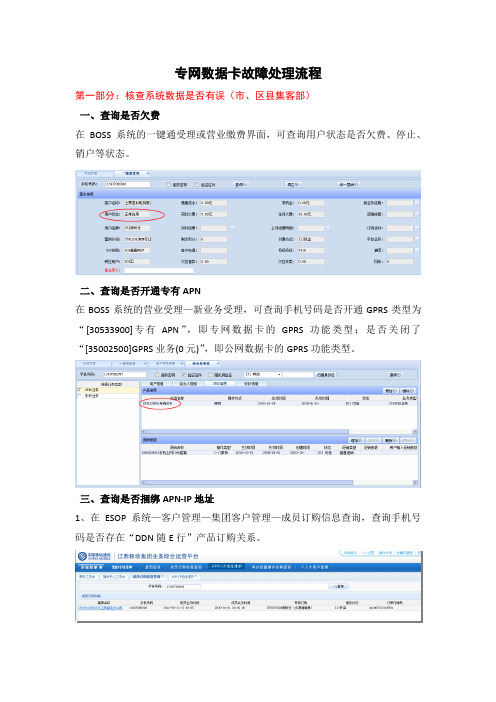Close the last open tab in the second BOSS screenshot
The height and width of the screenshot is (702, 496).
tap(218, 363)
